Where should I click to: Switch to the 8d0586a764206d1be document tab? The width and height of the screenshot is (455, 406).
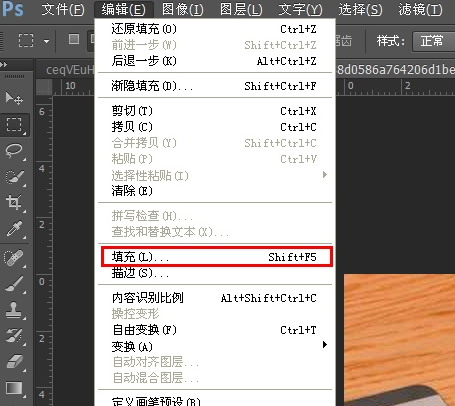396,70
